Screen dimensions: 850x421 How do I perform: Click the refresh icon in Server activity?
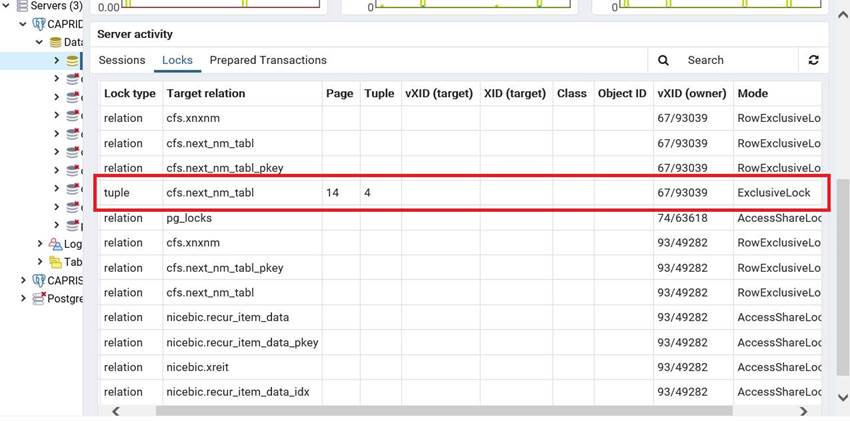pyautogui.click(x=813, y=60)
